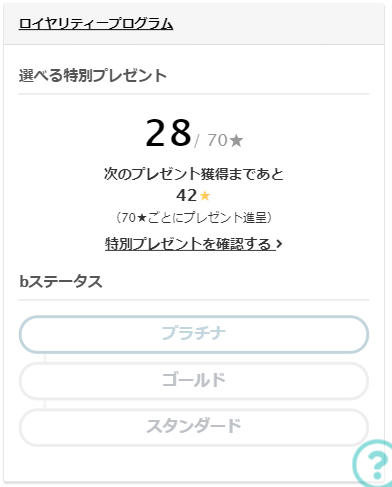Open the ロイヤリティープログラム header link
392x487 pixels.
[x=96, y=24]
